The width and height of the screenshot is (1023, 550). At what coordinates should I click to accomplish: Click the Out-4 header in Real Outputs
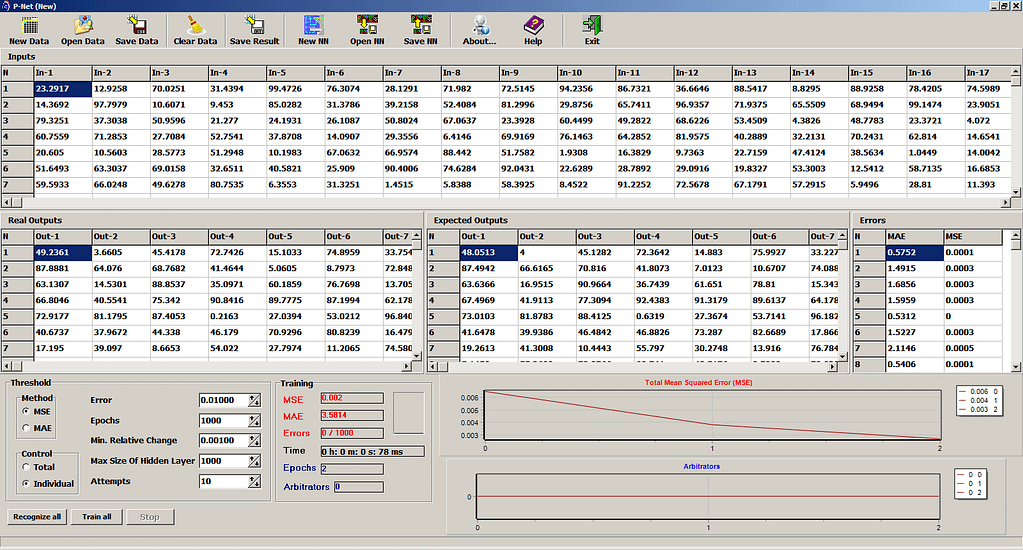(x=236, y=236)
